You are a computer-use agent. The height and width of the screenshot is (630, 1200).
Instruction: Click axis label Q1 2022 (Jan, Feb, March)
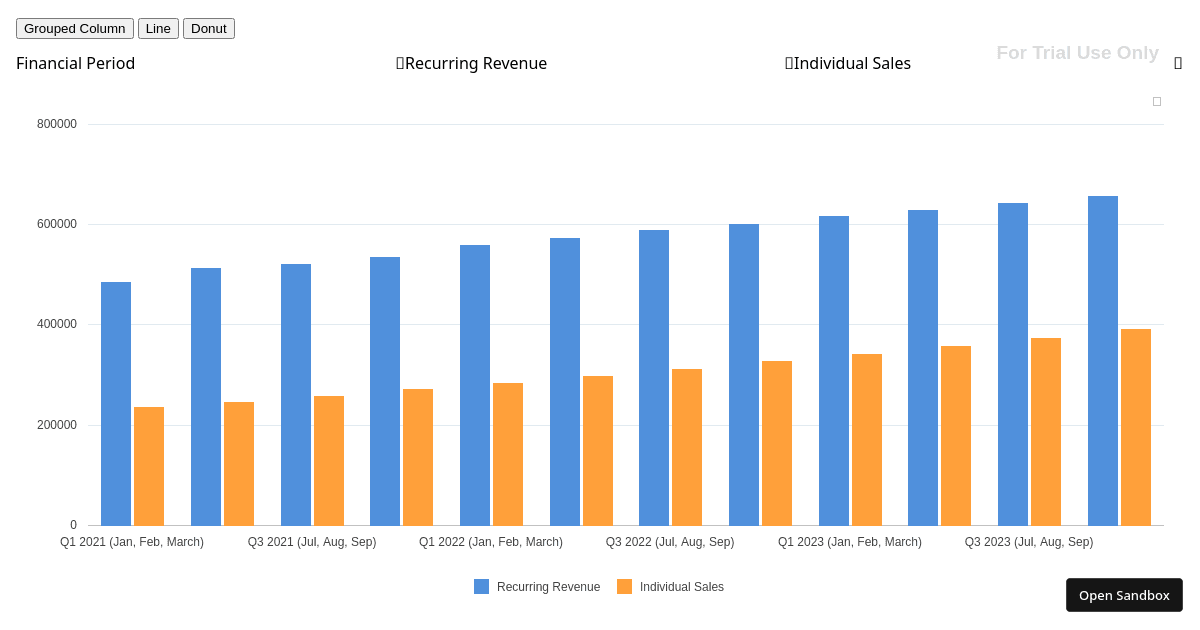coord(491,542)
